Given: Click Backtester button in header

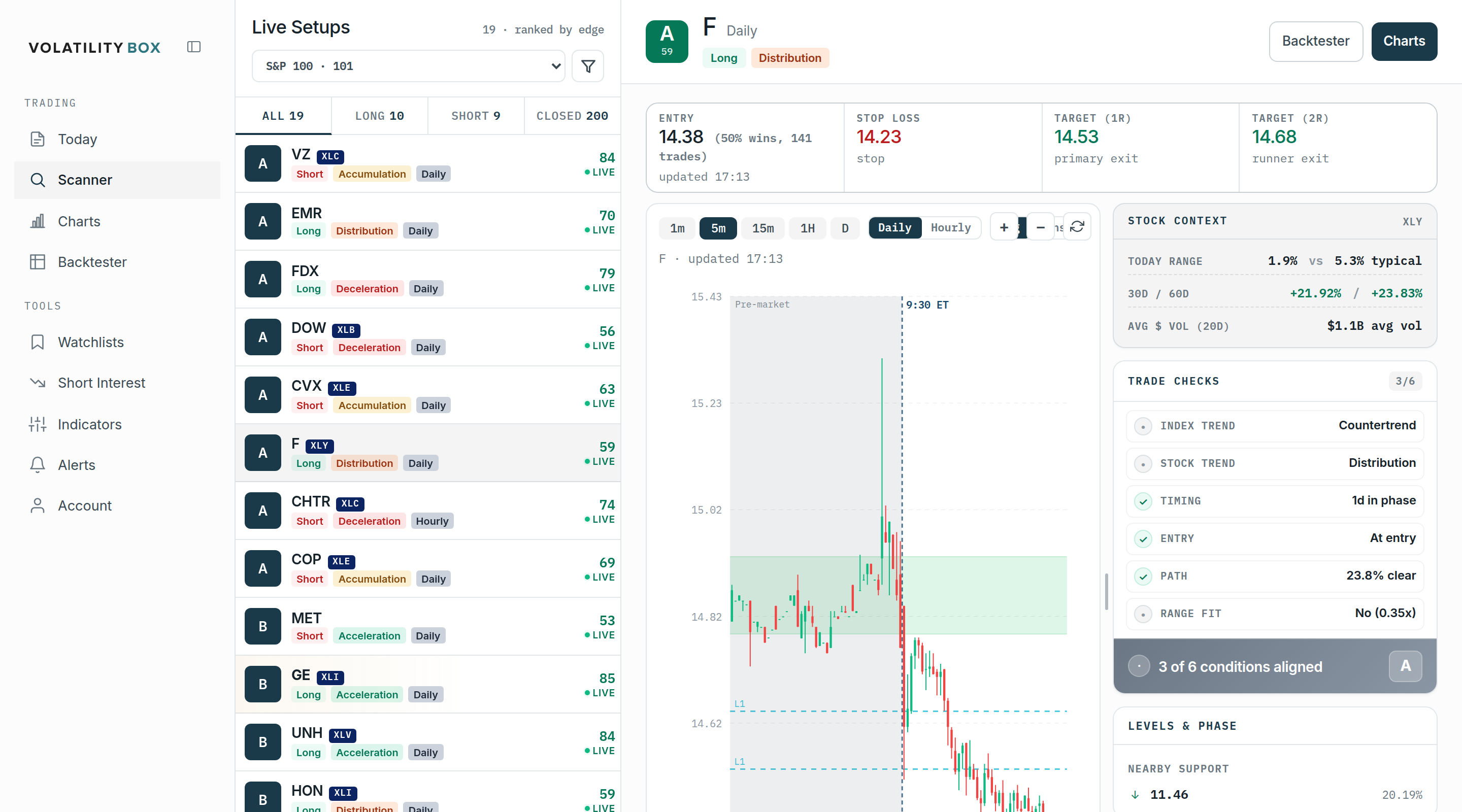Looking at the screenshot, I should (x=1316, y=42).
